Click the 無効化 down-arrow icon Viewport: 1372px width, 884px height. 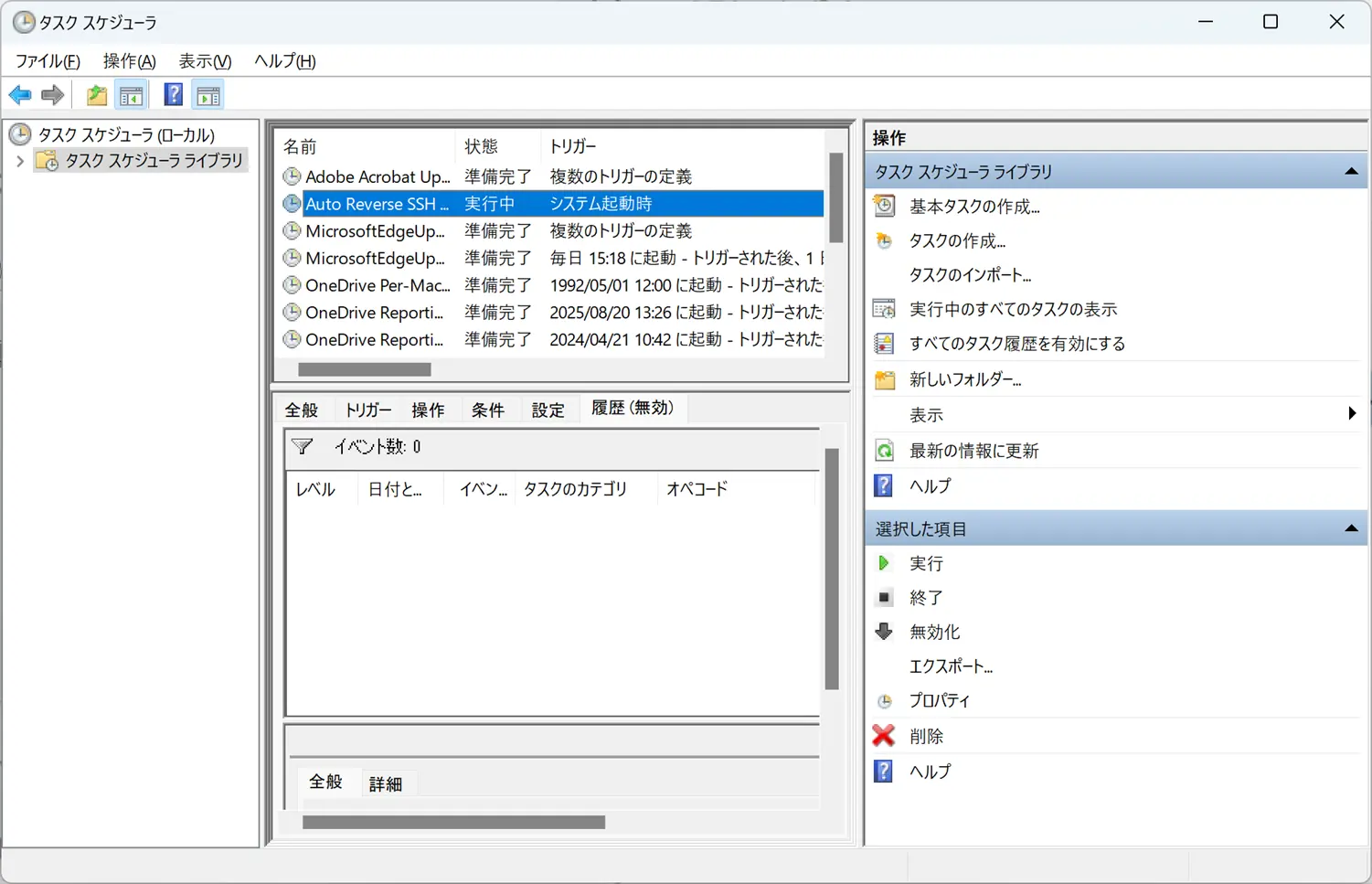click(884, 631)
